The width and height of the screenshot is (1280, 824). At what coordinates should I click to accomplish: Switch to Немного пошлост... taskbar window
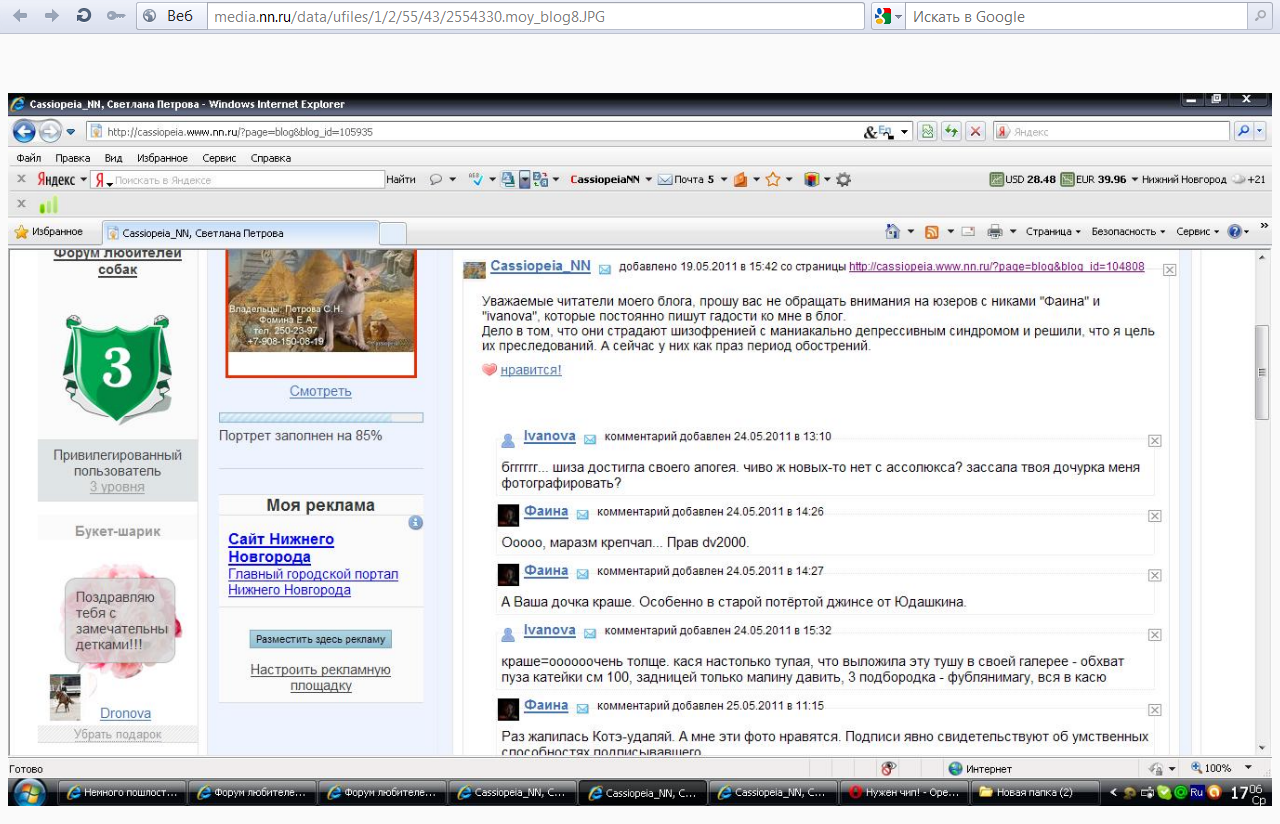coord(122,792)
